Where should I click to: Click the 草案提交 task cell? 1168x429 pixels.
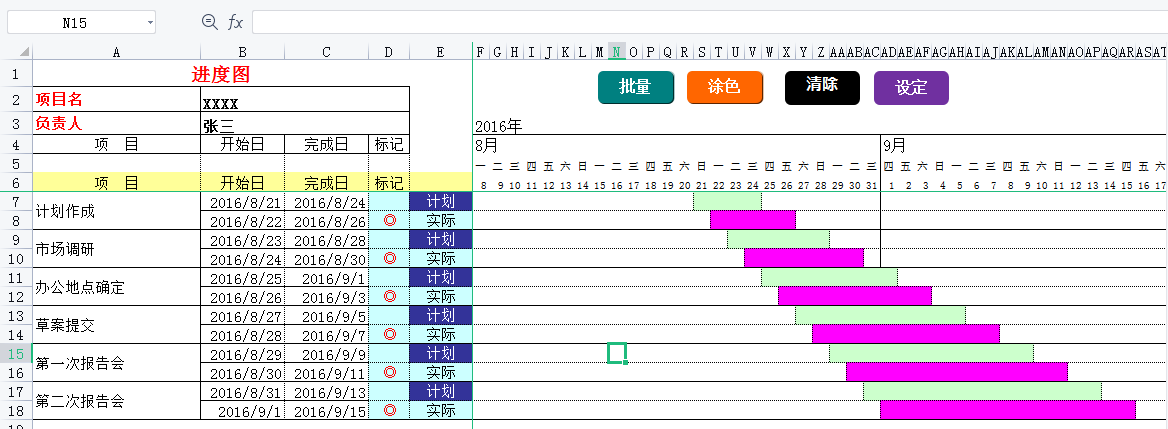tap(117, 325)
